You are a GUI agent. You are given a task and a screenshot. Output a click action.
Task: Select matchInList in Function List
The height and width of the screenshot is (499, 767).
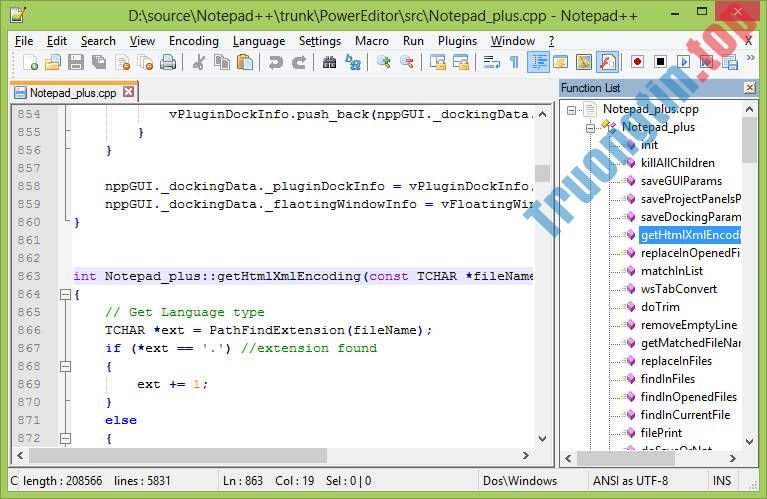(x=672, y=271)
